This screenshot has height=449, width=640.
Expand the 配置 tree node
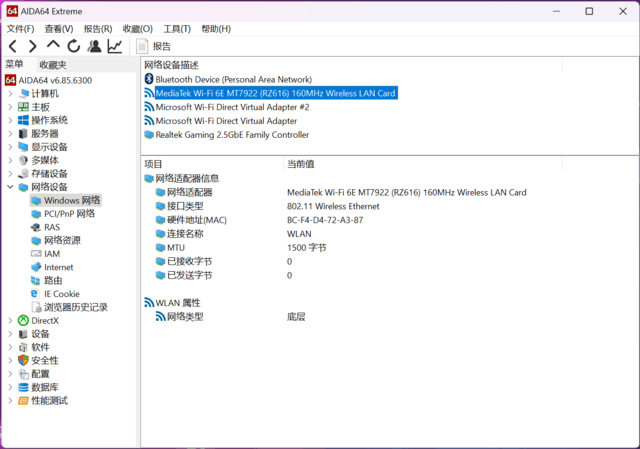10,374
